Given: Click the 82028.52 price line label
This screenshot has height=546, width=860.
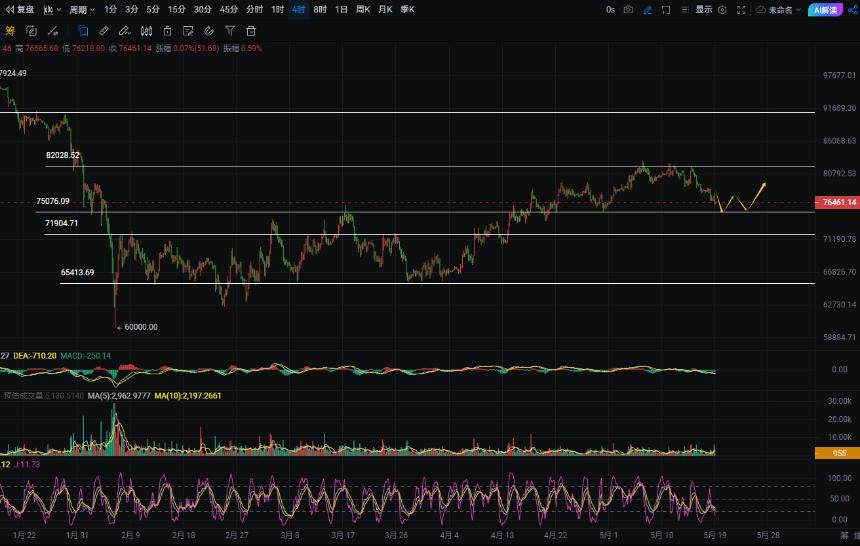Looking at the screenshot, I should point(63,155).
